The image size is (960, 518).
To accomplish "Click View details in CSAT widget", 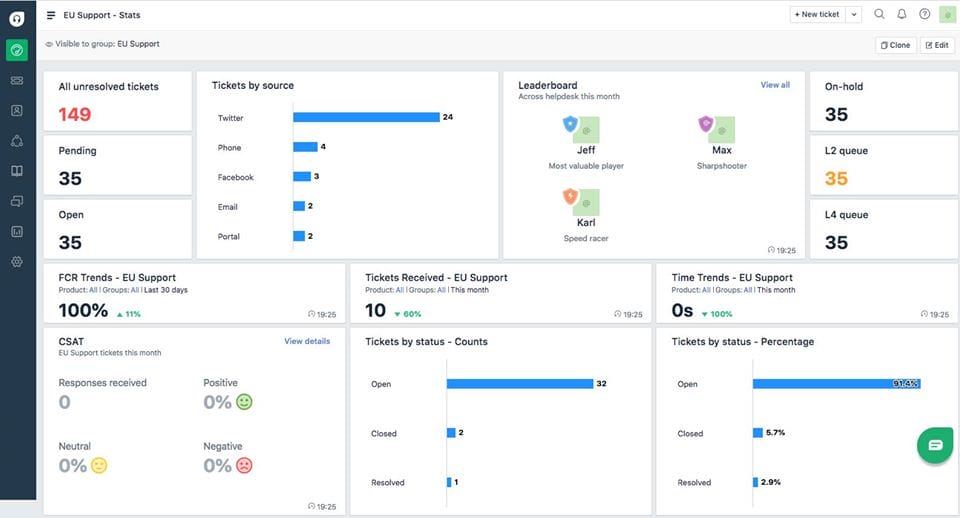I will 307,341.
